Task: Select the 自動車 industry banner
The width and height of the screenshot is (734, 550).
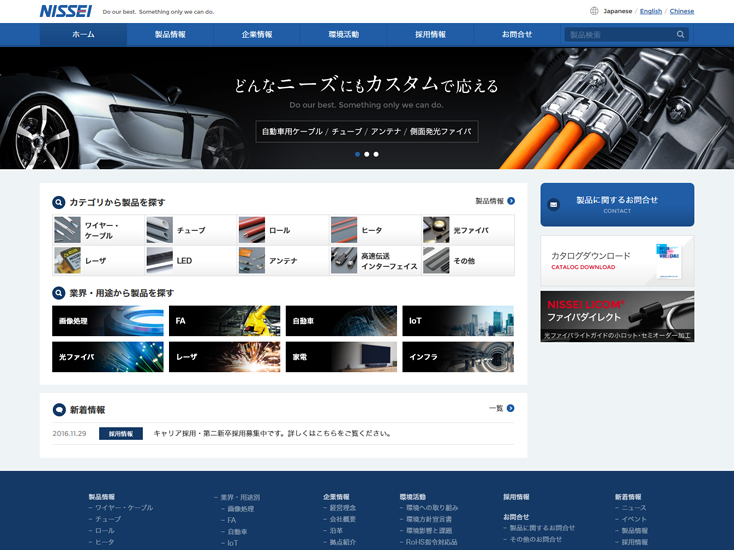Action: [341, 321]
